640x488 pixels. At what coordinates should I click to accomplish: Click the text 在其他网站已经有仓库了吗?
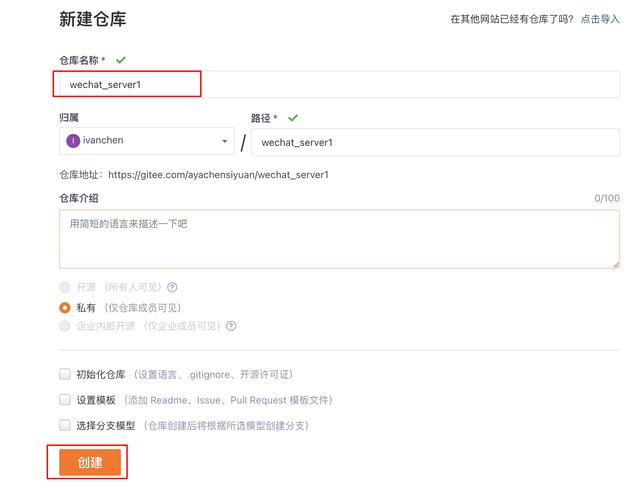click(512, 19)
